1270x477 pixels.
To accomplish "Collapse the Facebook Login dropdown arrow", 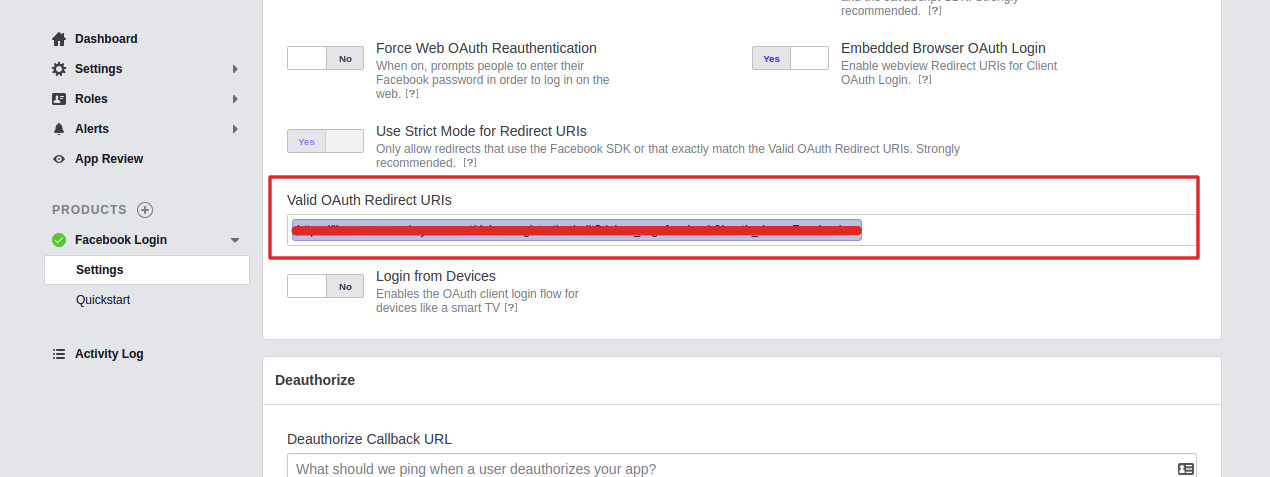I will (235, 240).
